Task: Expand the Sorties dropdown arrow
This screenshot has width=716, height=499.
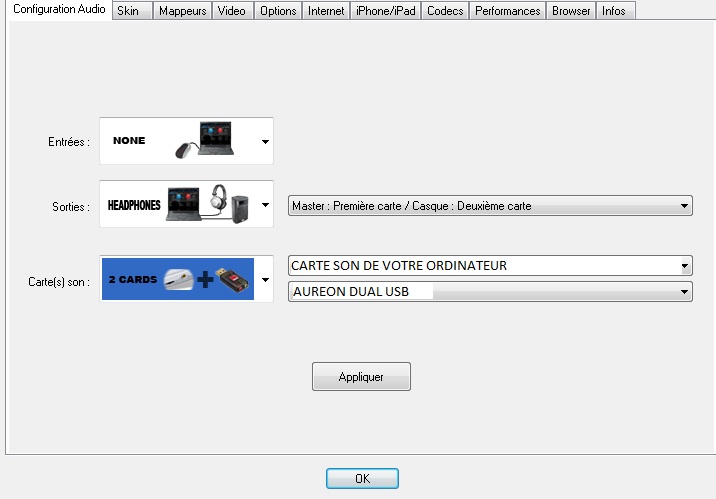Action: [x=265, y=205]
